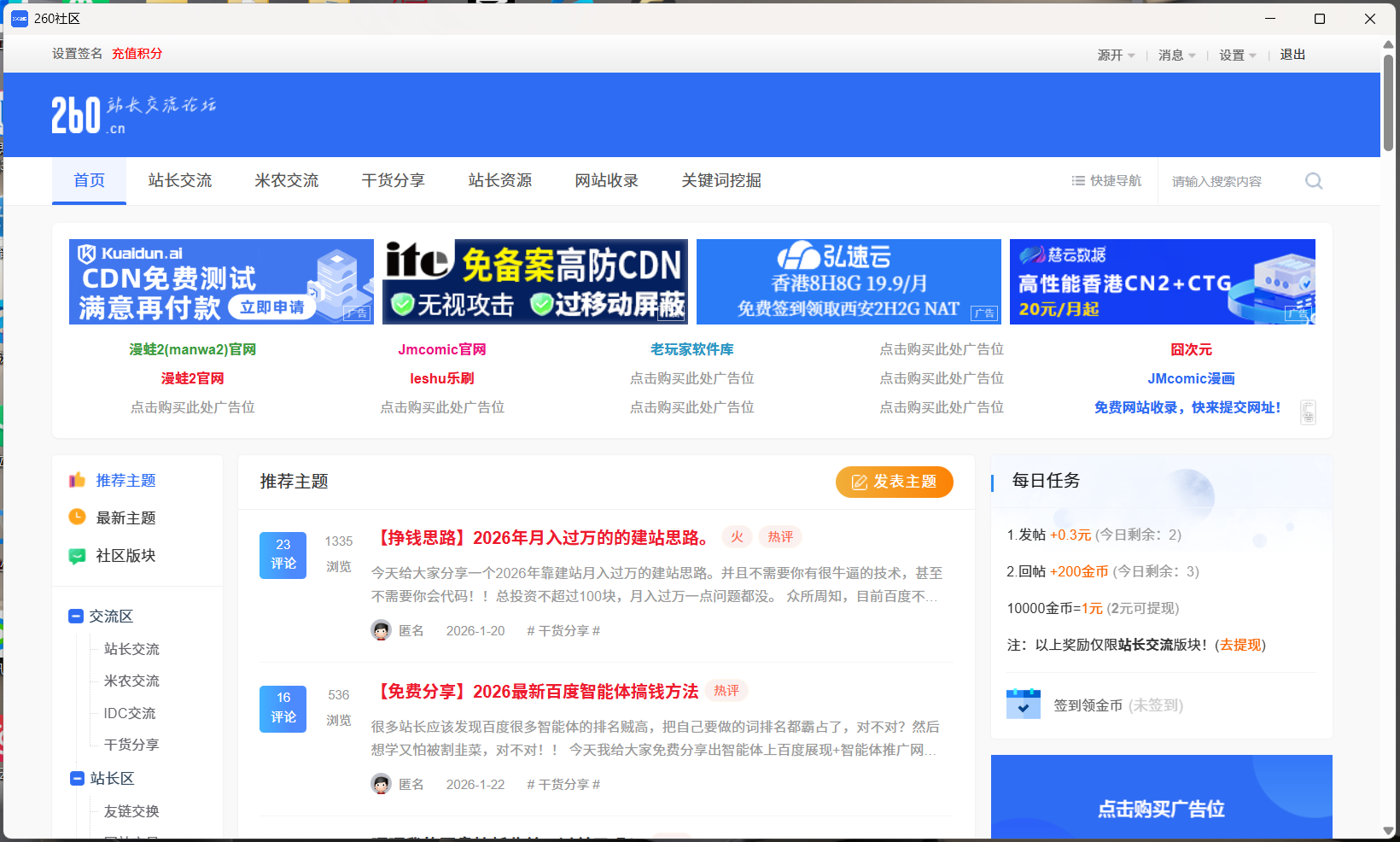Image resolution: width=1400 pixels, height=842 pixels.
Task: Collapse the 站长区 section
Action: pyautogui.click(x=75, y=778)
